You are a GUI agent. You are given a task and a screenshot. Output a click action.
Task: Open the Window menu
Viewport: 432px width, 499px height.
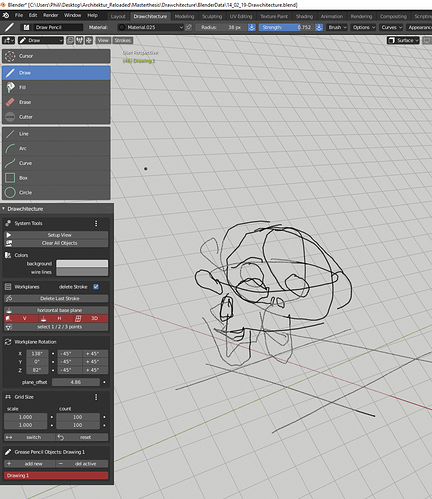click(72, 15)
